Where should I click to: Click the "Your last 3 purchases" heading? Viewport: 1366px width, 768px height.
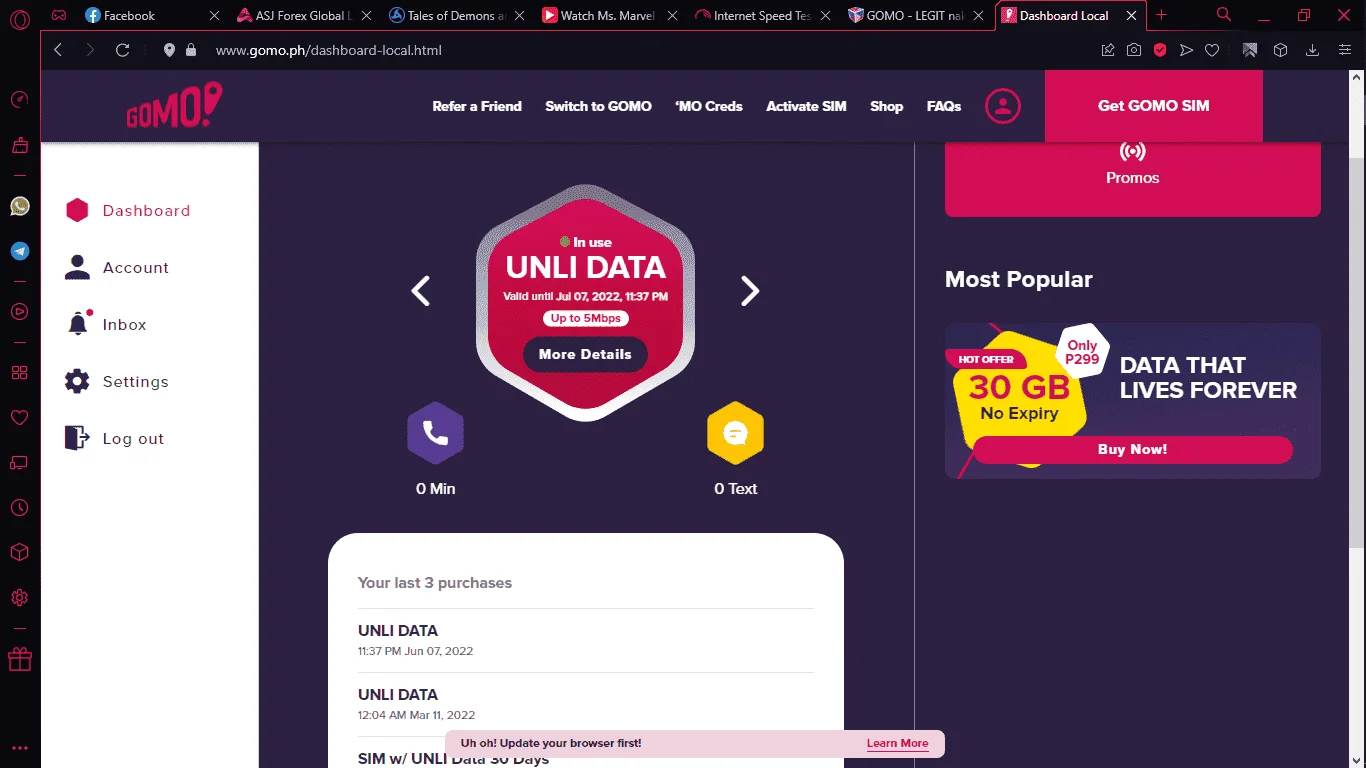[x=435, y=583]
